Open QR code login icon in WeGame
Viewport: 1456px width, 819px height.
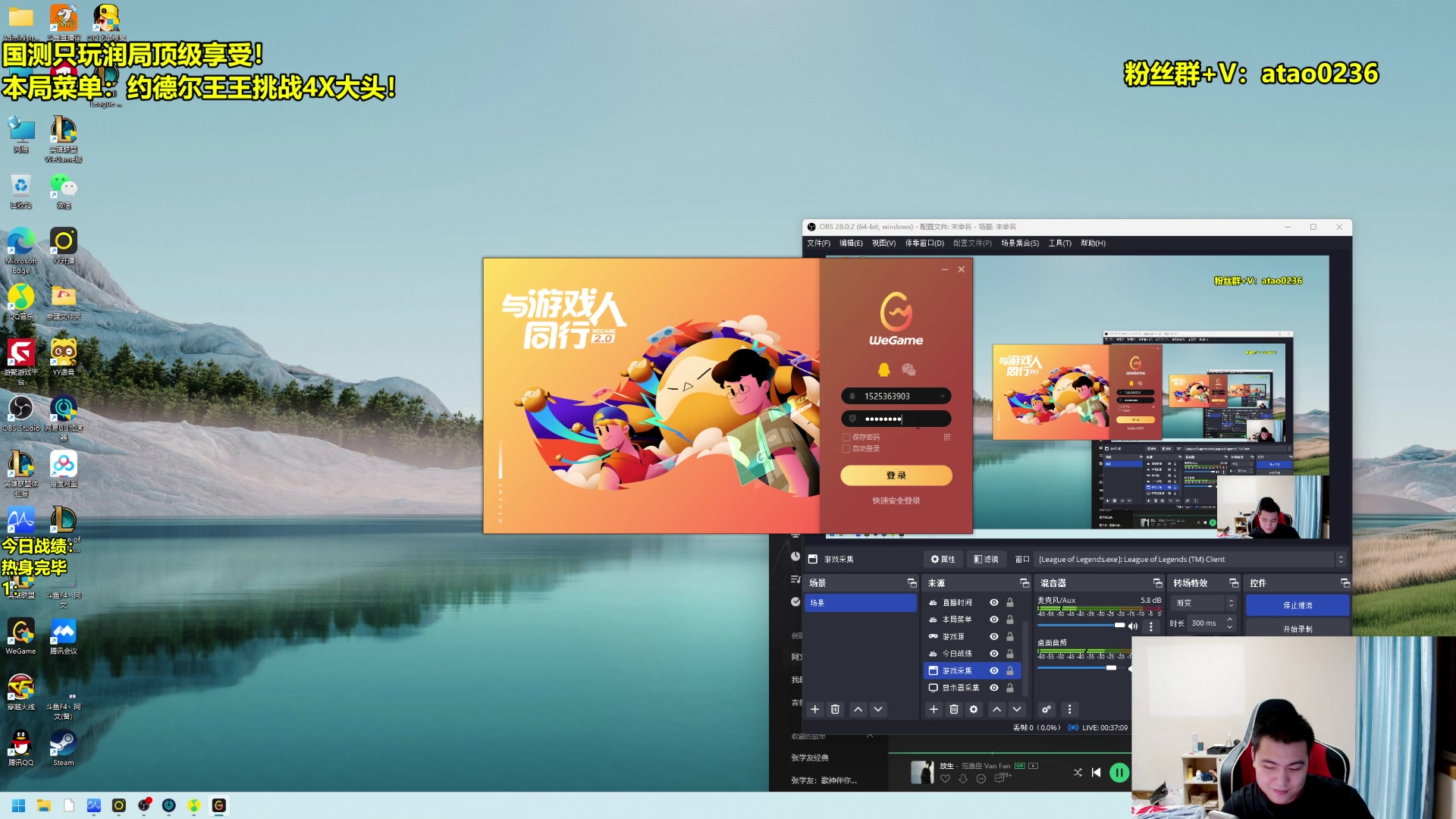(946, 438)
